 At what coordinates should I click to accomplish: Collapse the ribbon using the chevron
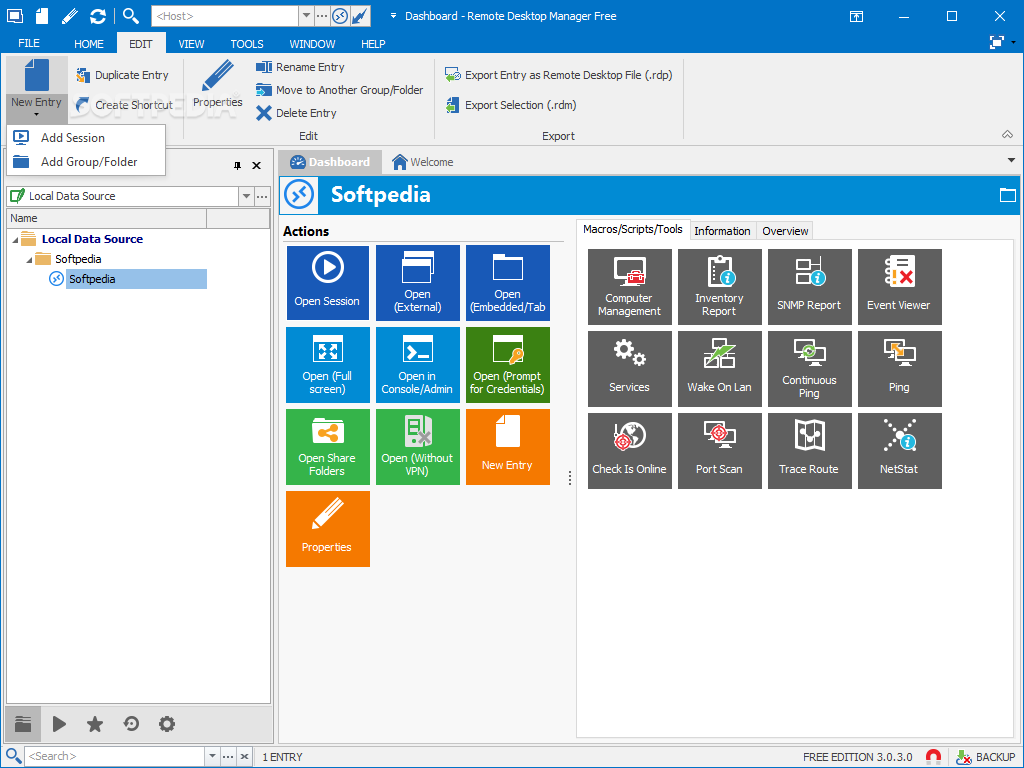coord(1008,135)
